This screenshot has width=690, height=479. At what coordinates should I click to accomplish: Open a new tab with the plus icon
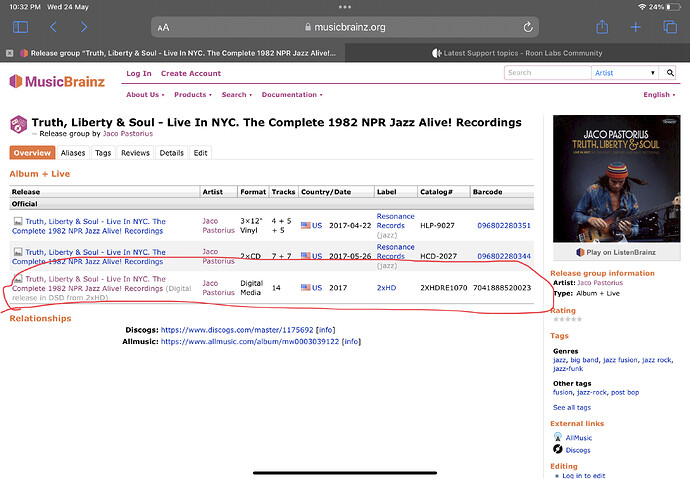point(635,27)
